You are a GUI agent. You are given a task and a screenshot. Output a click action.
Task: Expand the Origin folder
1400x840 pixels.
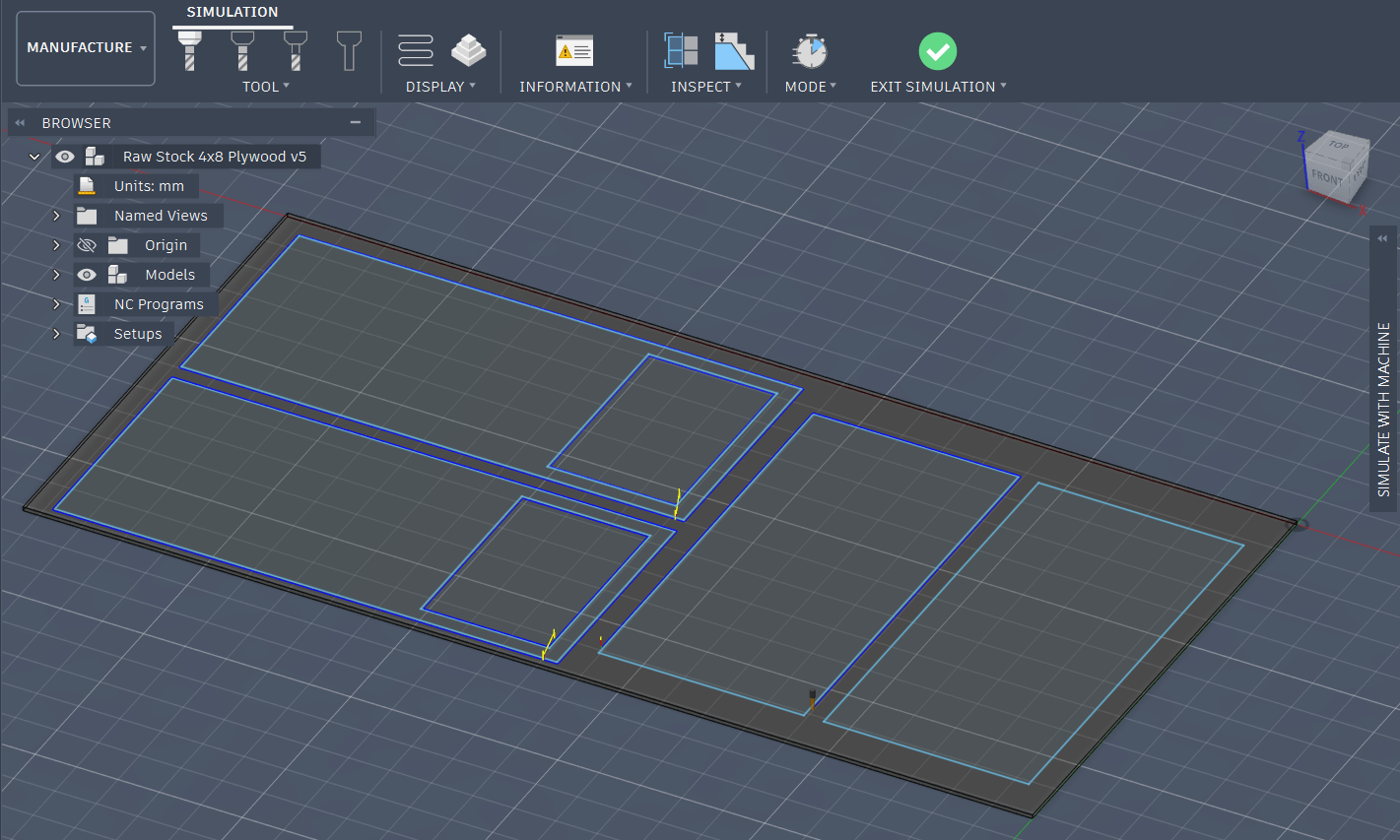coord(56,245)
